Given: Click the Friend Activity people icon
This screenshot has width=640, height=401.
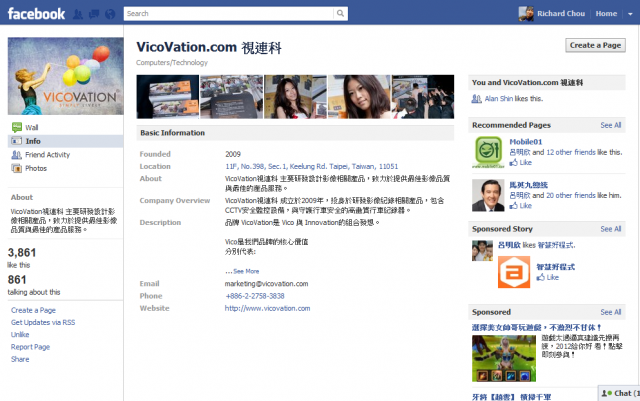Looking at the screenshot, I should tap(17, 155).
